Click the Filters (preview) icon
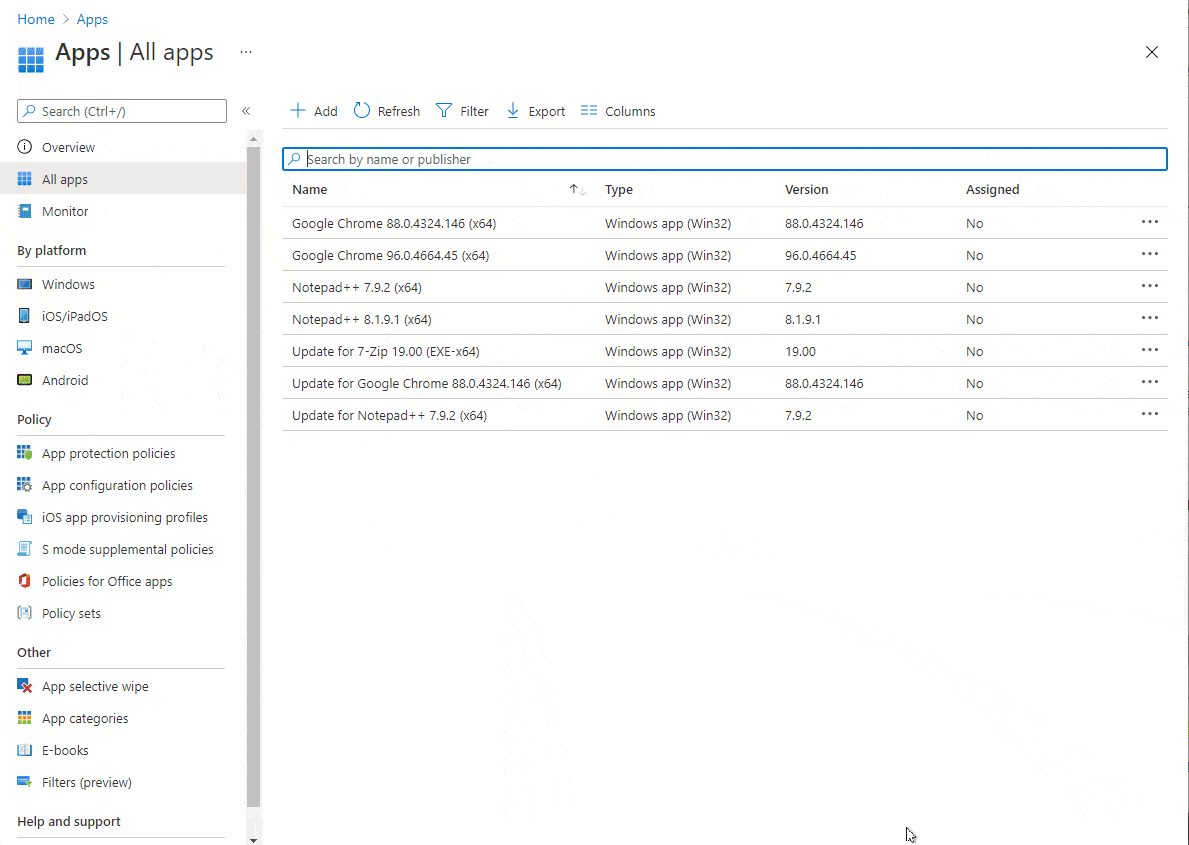The height and width of the screenshot is (845, 1189). click(x=24, y=782)
